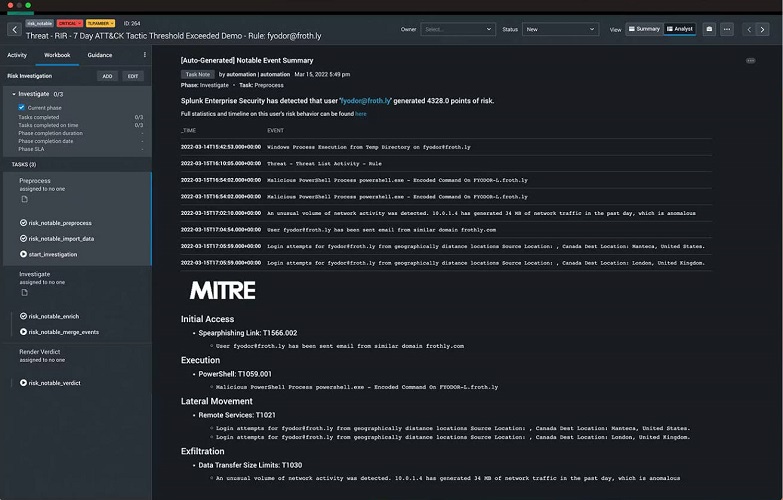Toggle the Current phase checkbox
The width and height of the screenshot is (783, 500).
[x=21, y=107]
